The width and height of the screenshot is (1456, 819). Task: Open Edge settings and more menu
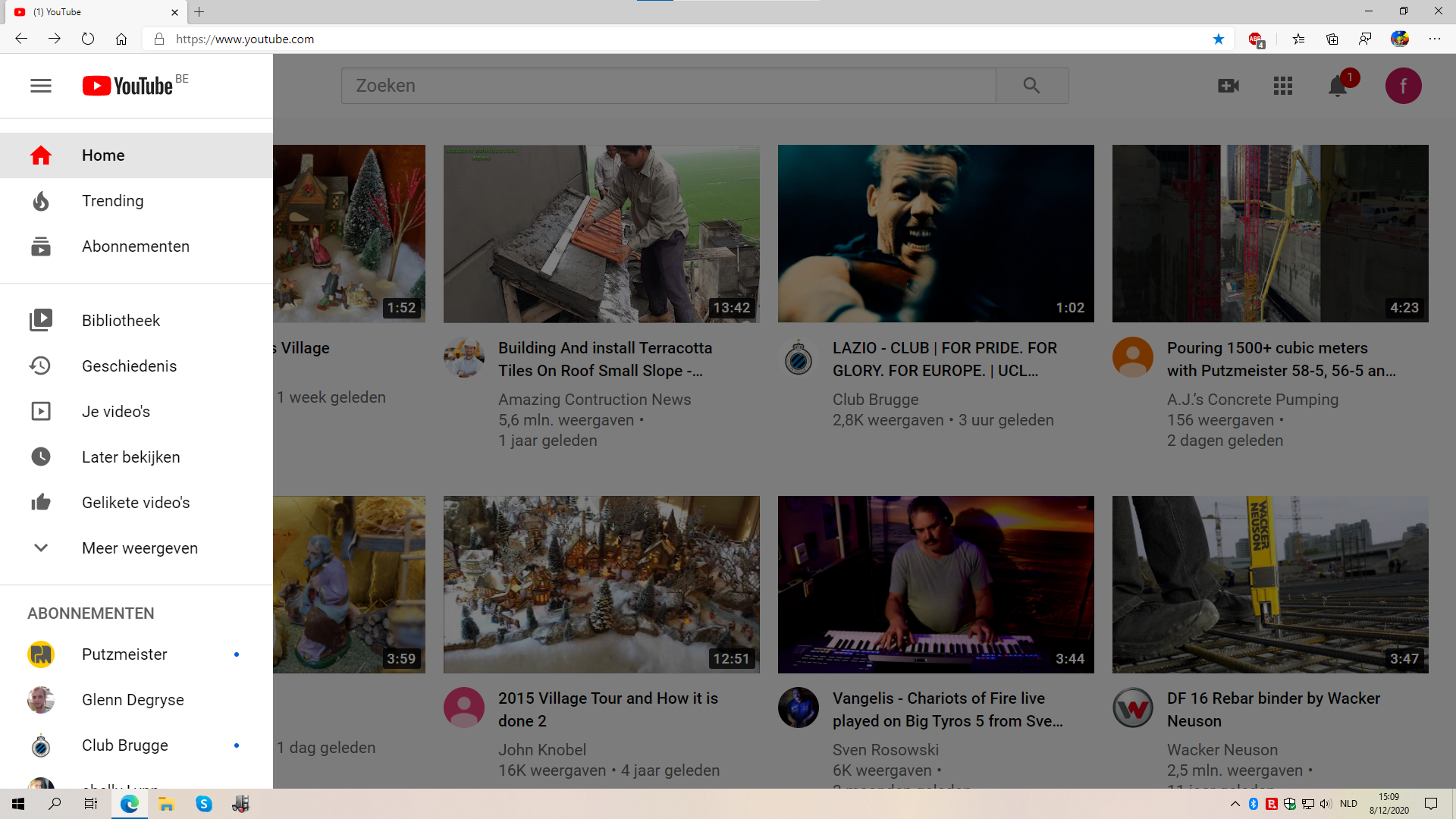1434,39
